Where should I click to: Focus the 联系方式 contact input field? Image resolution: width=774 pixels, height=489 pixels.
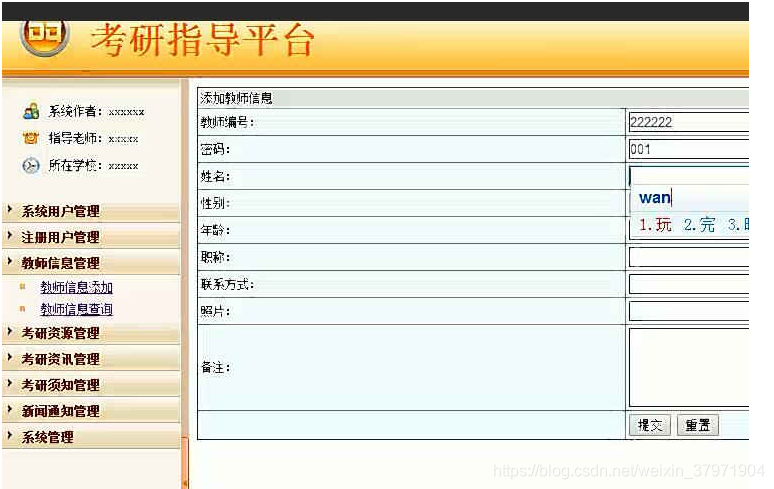tap(689, 284)
